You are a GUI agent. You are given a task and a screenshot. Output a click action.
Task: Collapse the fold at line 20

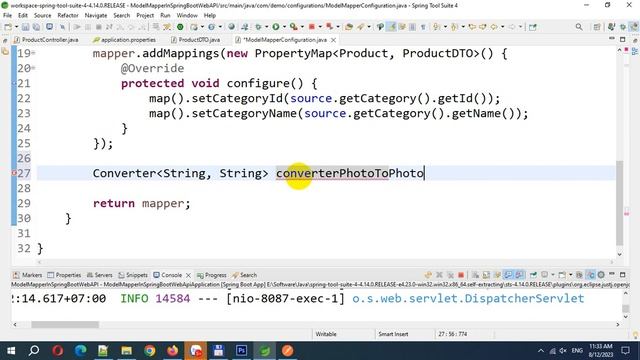click(x=33, y=68)
